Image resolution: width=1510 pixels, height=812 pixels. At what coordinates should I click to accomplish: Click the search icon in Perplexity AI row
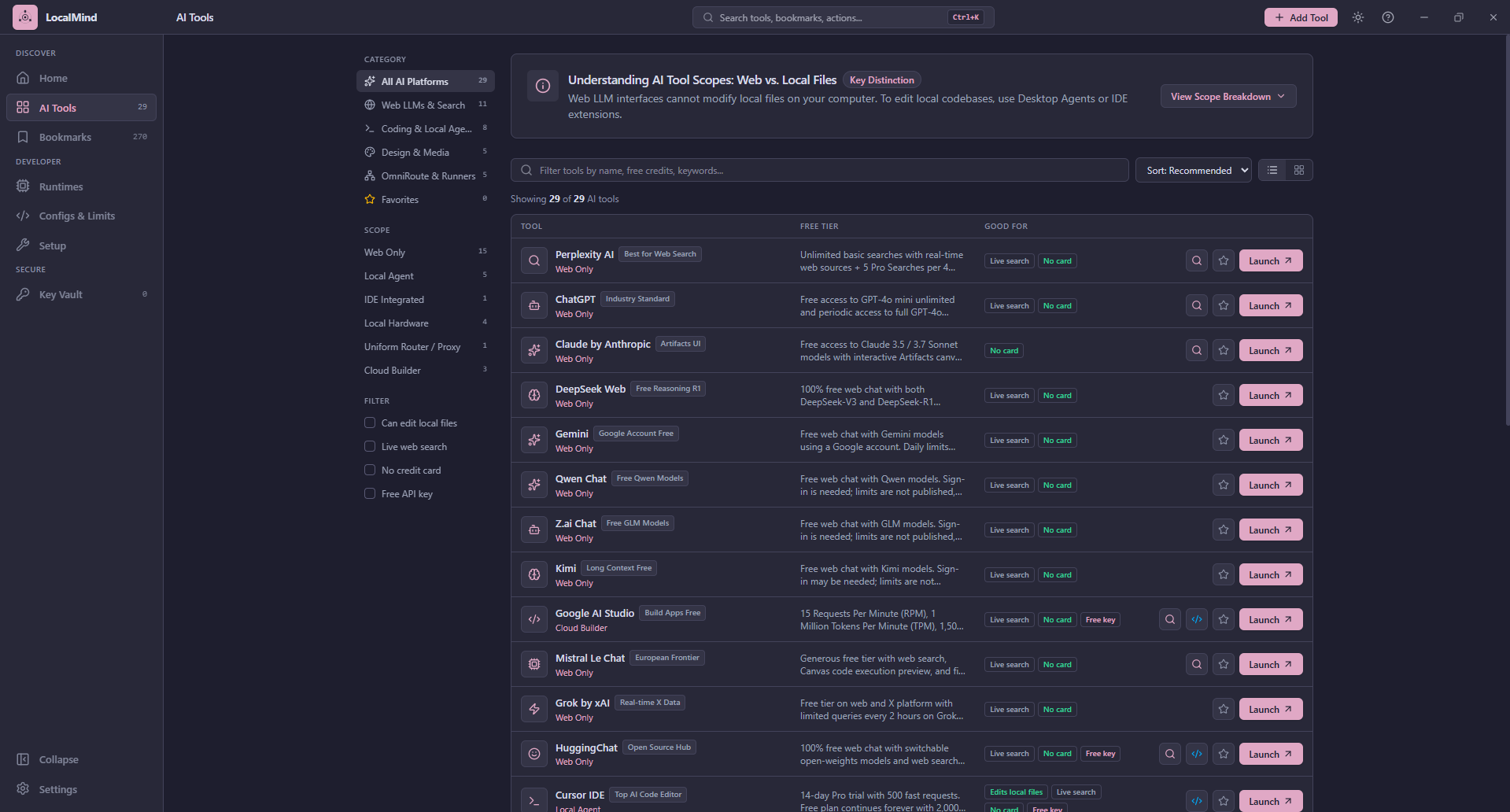(x=1197, y=260)
